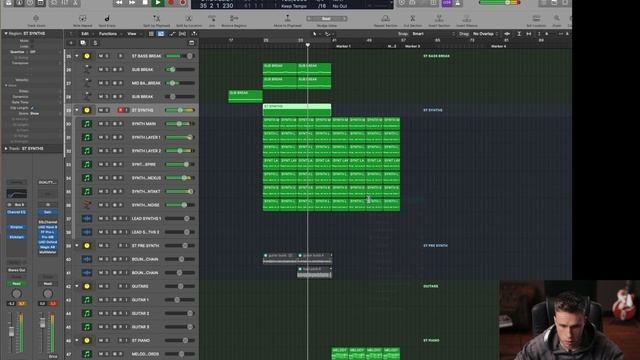Click the LEAD SYNTHS 1 audio track icon
640x360 pixels.
click(x=87, y=219)
